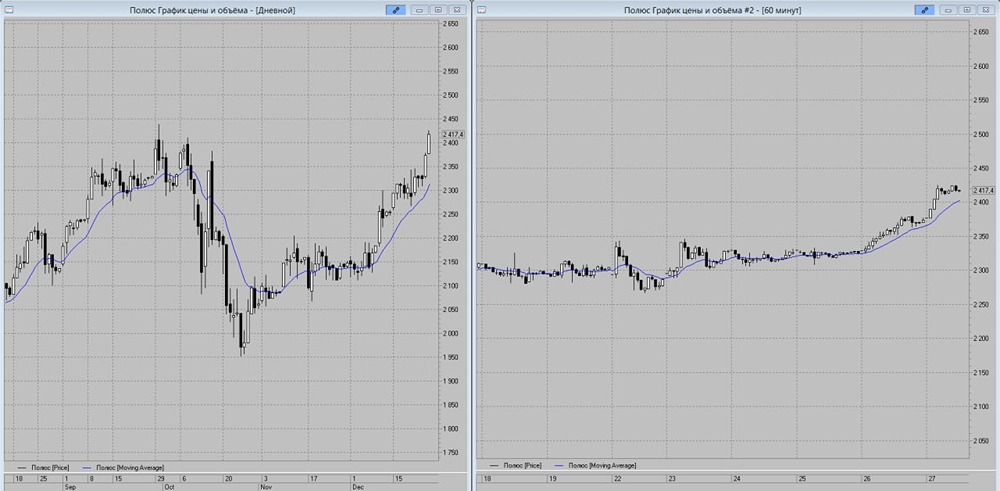Click date '23' on the 60-minute chart time axis
Image resolution: width=1000 pixels, height=491 pixels.
672,478
